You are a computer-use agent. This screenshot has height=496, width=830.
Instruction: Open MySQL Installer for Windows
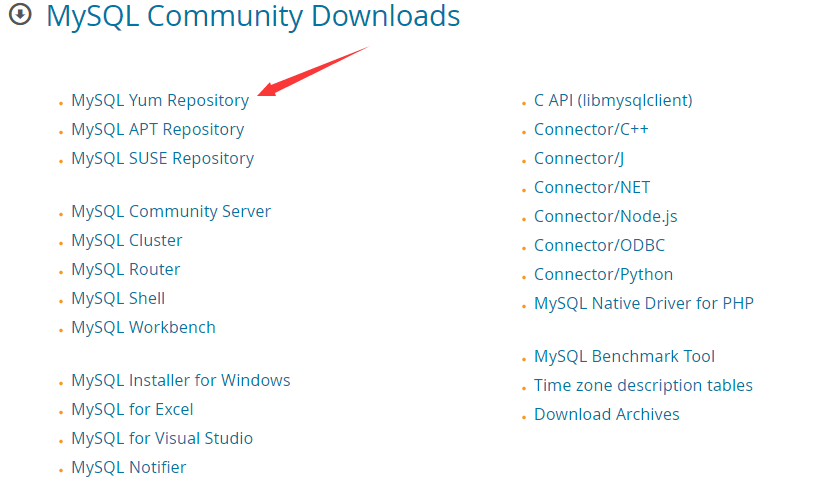pyautogui.click(x=181, y=381)
